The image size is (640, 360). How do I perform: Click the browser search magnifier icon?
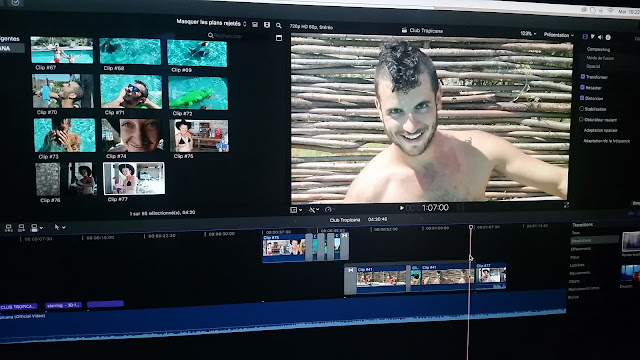coord(279,26)
